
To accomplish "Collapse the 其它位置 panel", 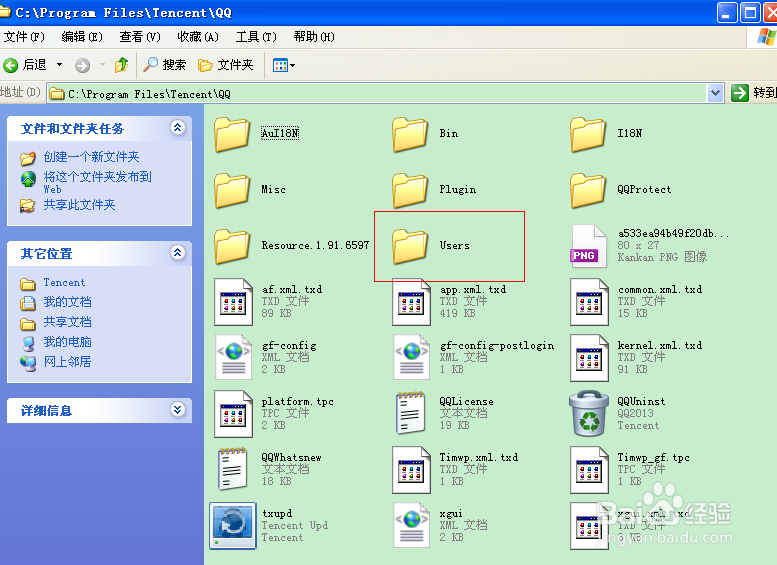I will pos(178,253).
